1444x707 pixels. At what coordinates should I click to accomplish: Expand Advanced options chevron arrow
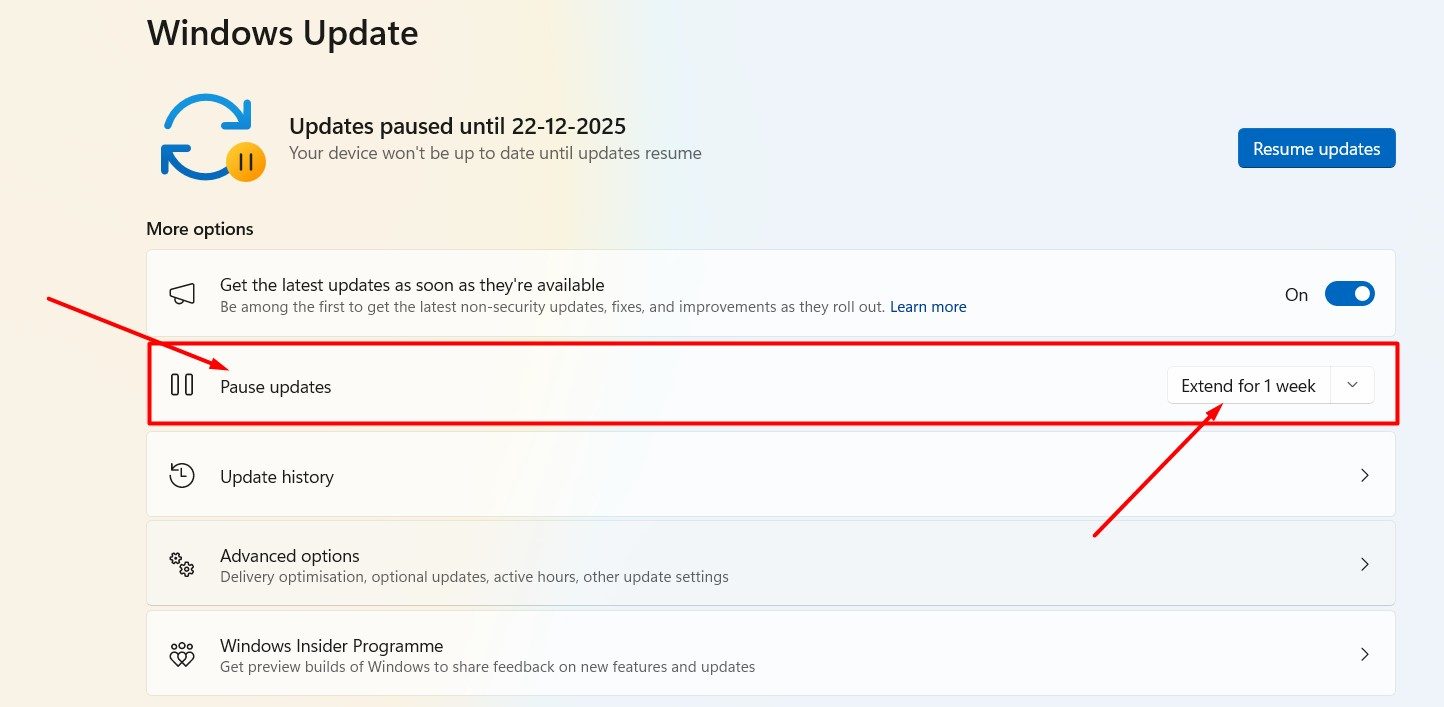click(x=1364, y=565)
